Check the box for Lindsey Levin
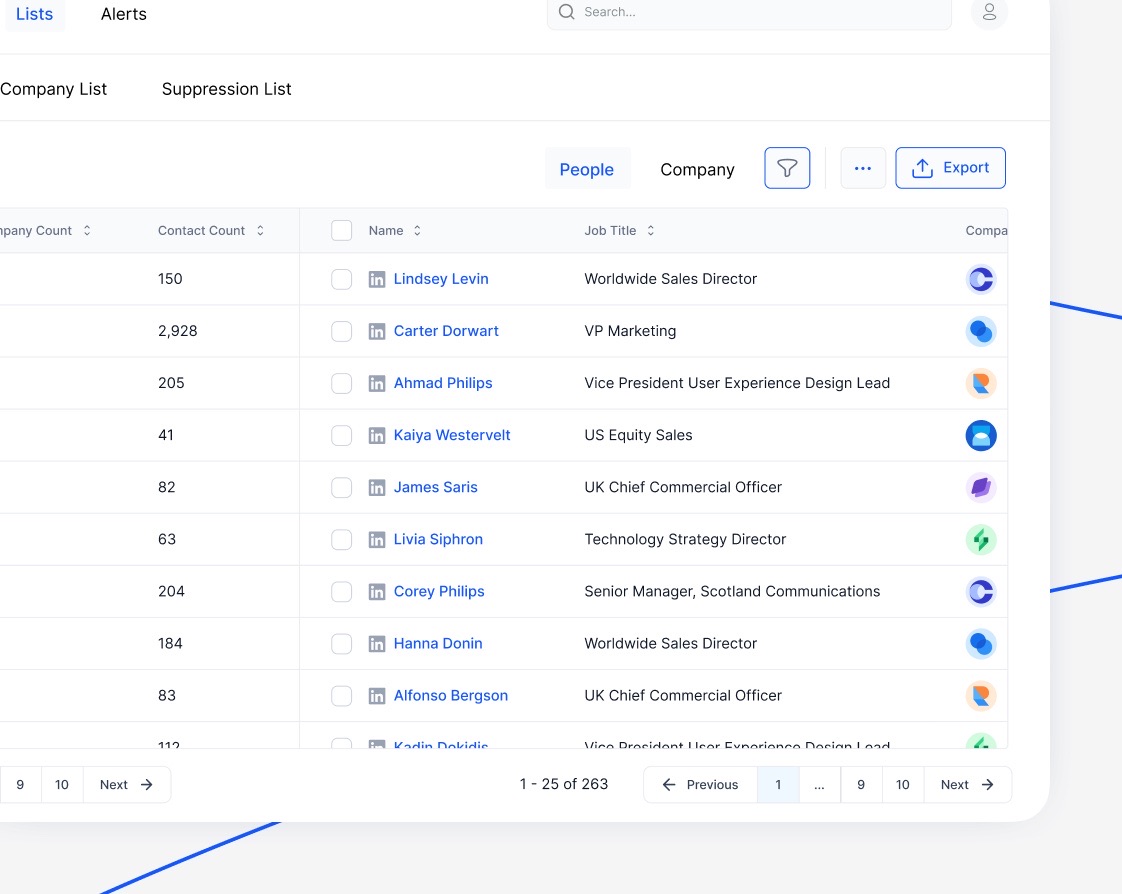This screenshot has width=1122, height=894. (x=341, y=279)
